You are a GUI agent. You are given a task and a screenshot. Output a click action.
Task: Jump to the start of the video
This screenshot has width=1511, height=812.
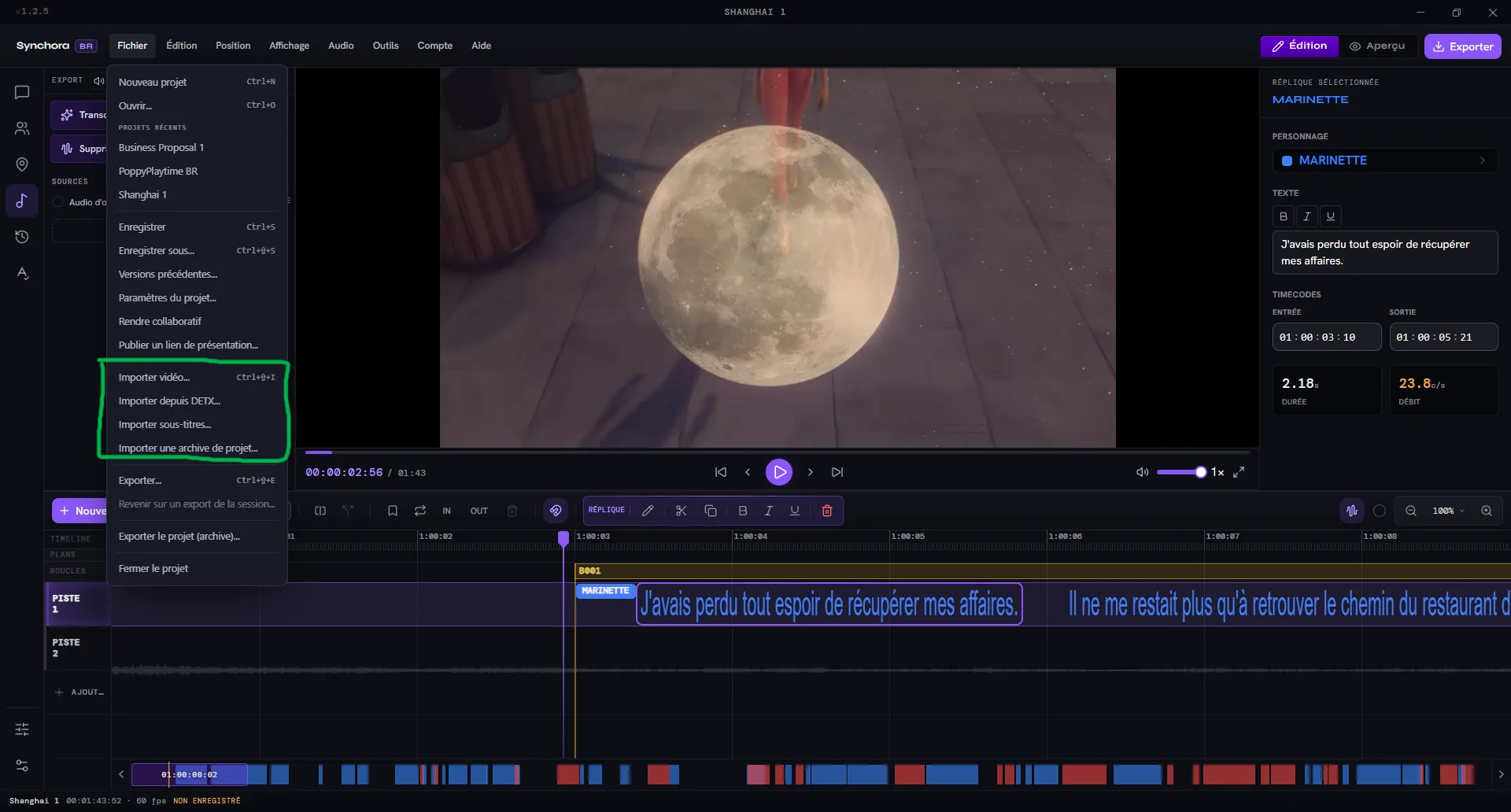[720, 472]
